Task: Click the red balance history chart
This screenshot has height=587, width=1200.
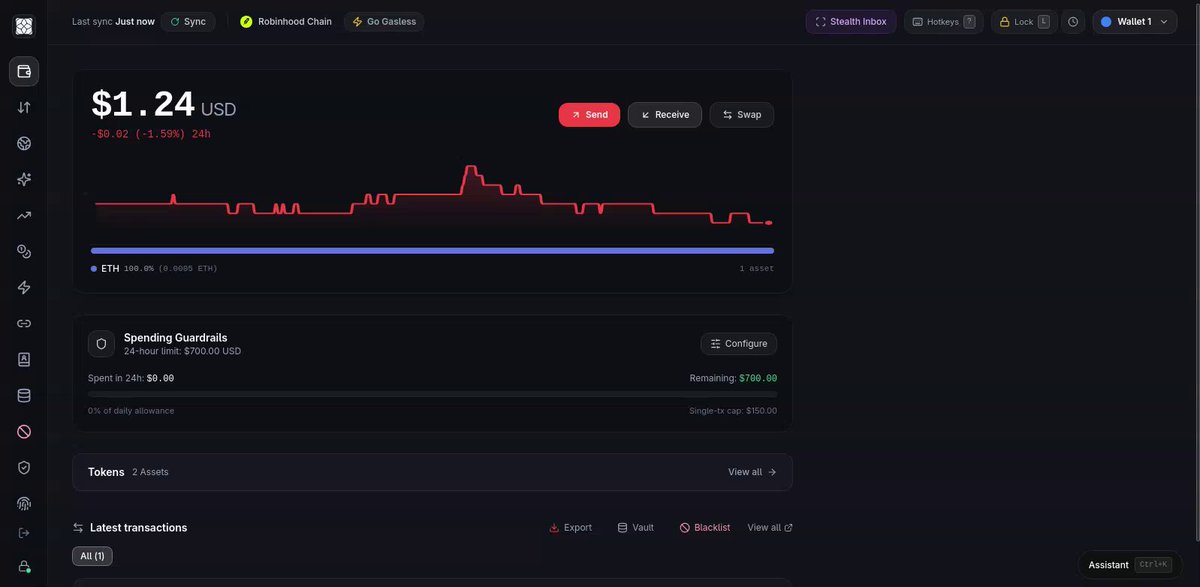Action: tap(432, 195)
